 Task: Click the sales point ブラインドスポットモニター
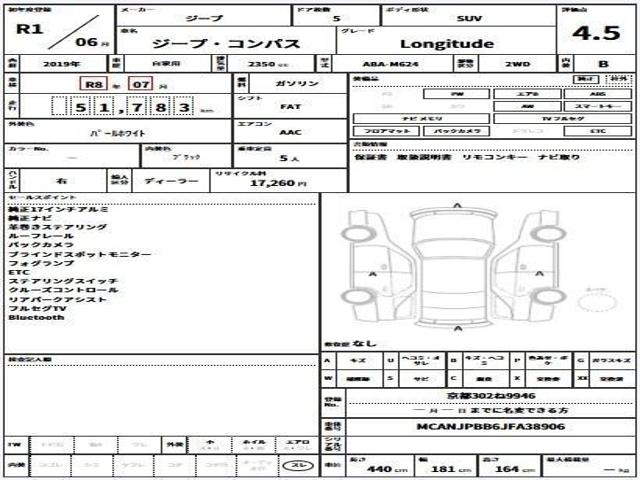coord(80,254)
